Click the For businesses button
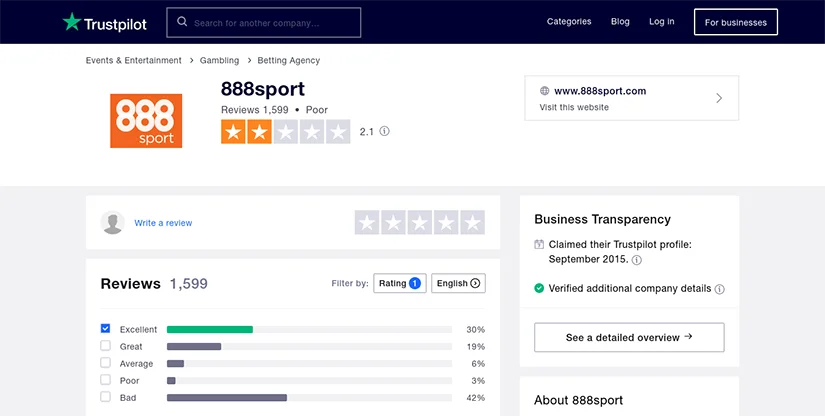Image resolution: width=825 pixels, height=416 pixels. 736,22
